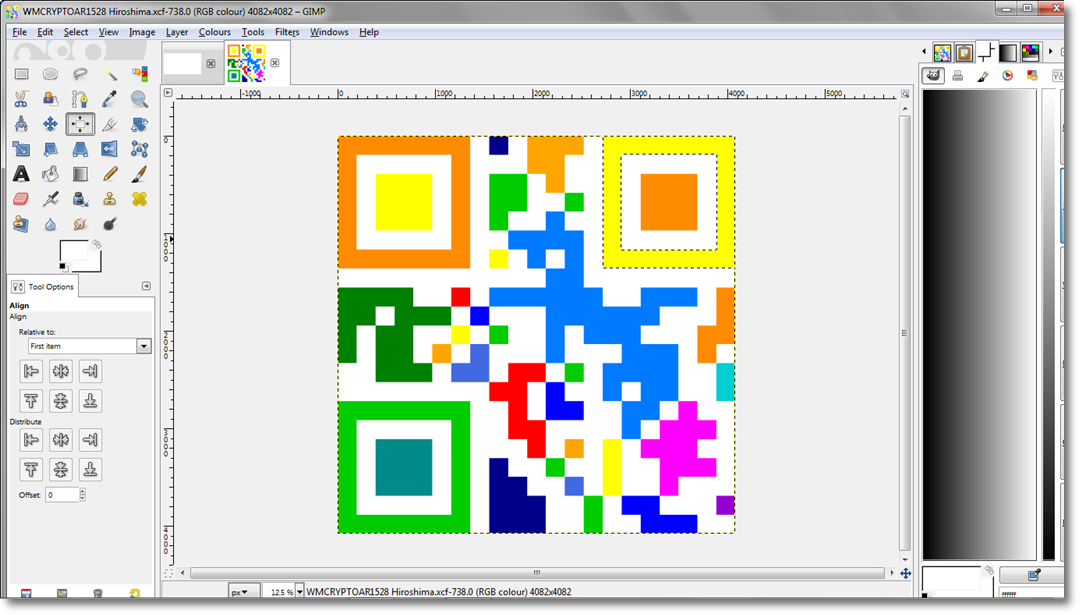
Task: Select the Fuzzy Select magic wand tool
Action: 110,74
